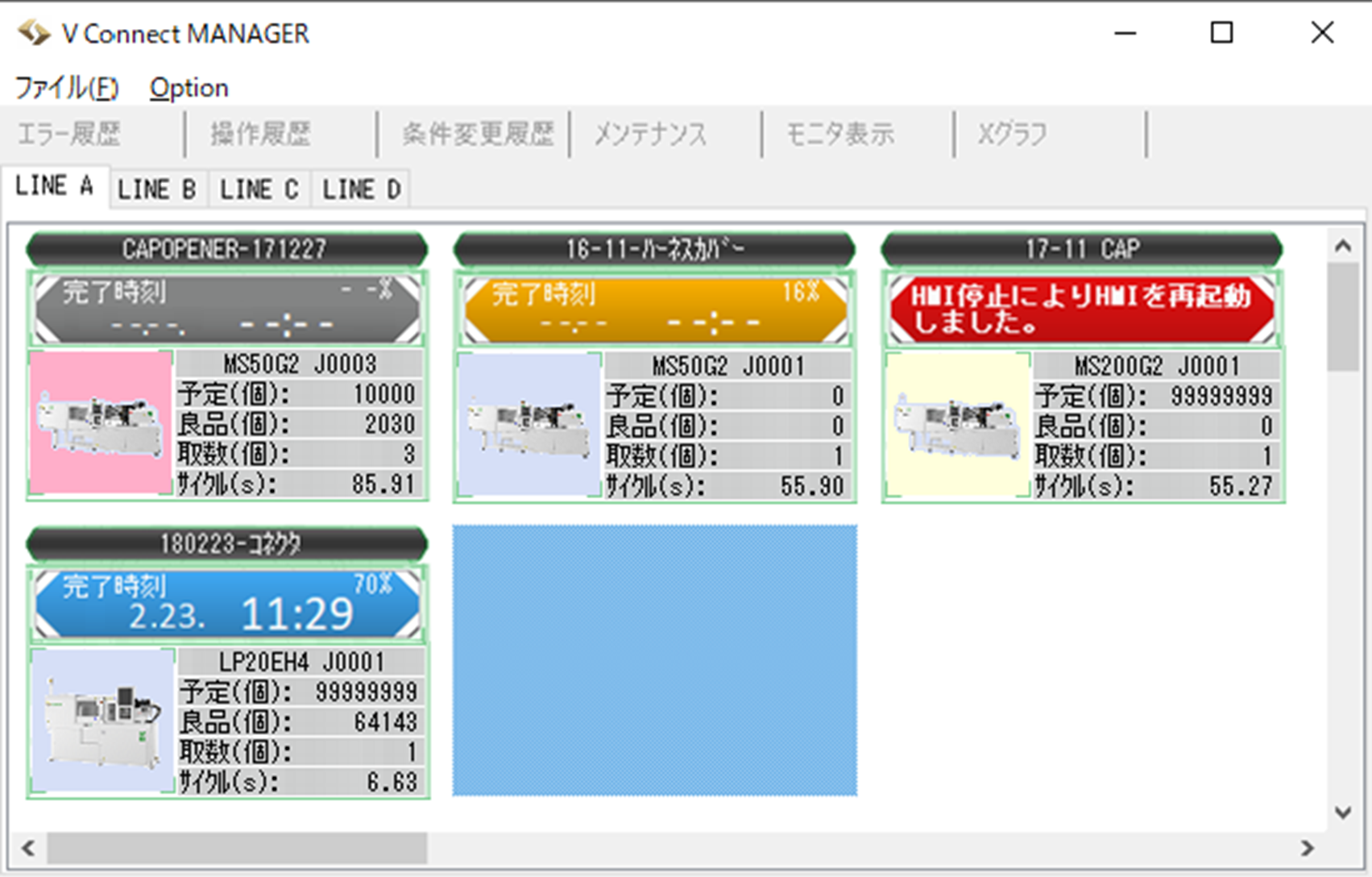
Task: Click the empty blue placeholder panel
Action: click(x=654, y=660)
